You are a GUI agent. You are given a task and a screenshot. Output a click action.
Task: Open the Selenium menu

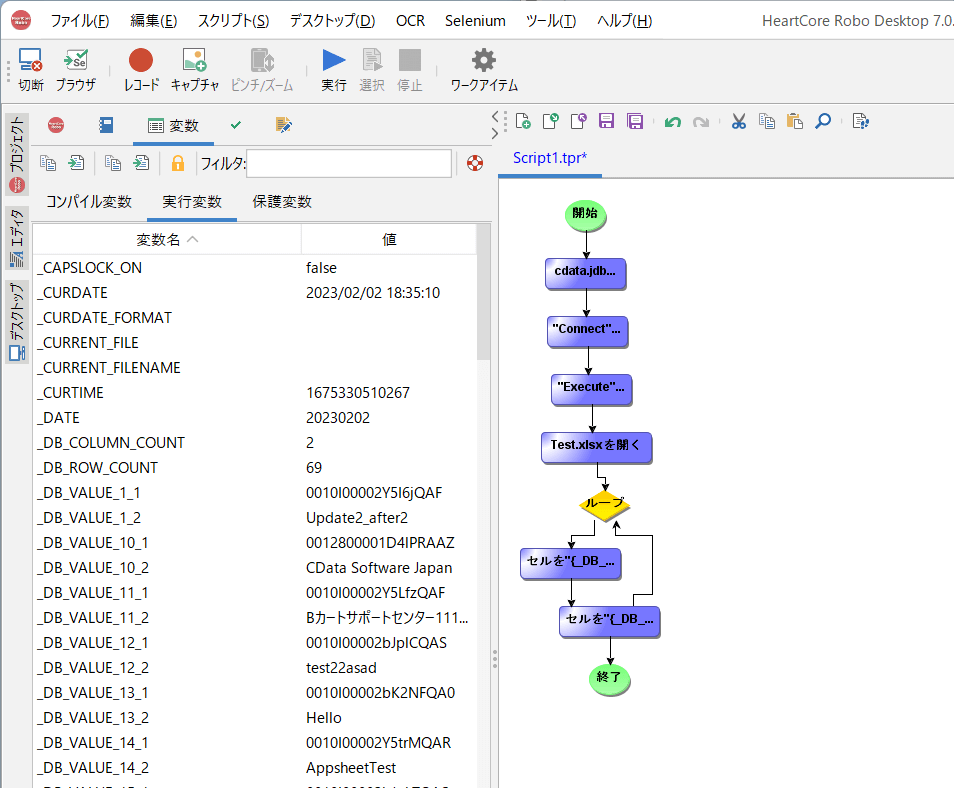(x=475, y=21)
